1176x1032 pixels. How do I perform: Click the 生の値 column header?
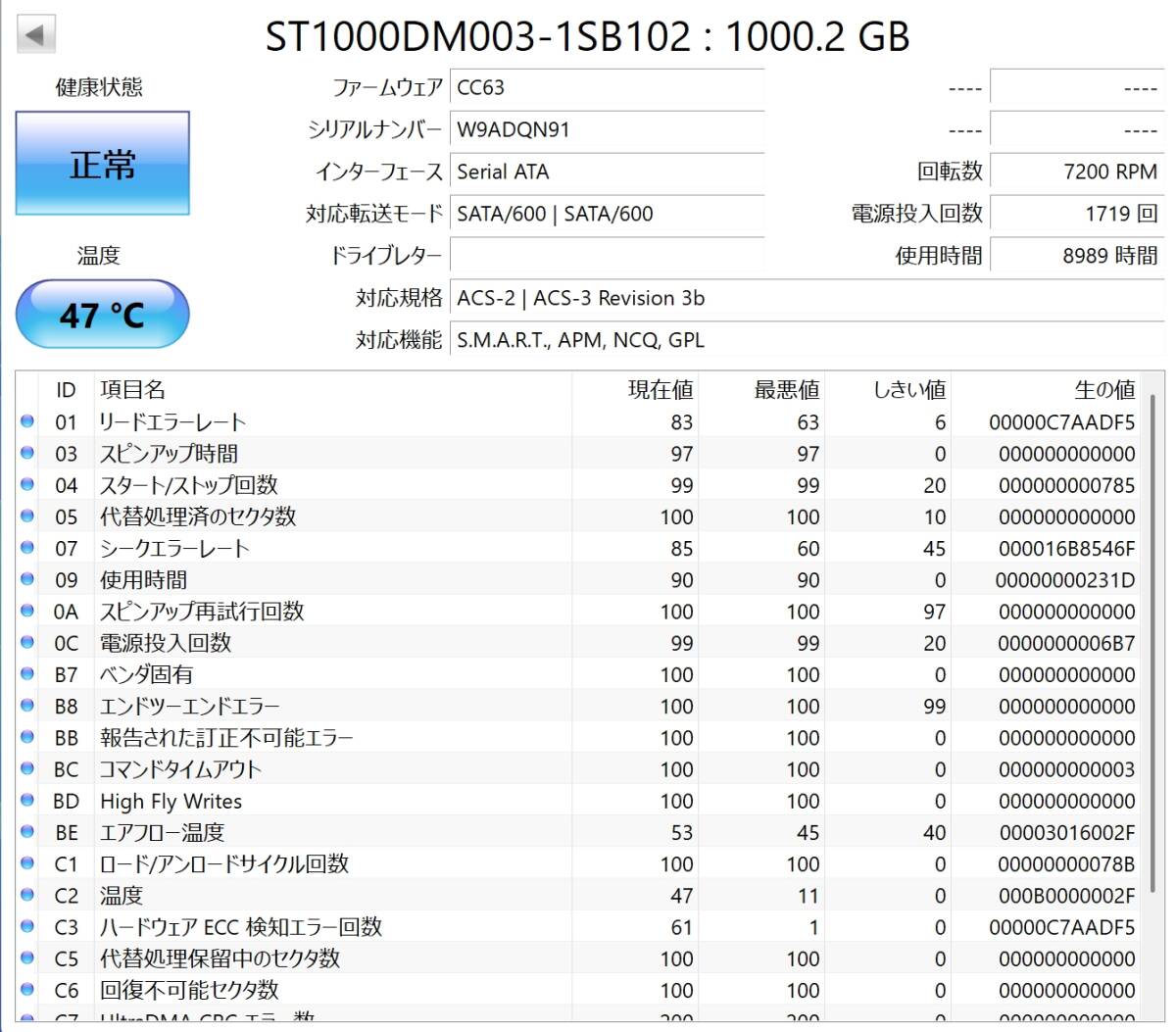coord(1106,389)
